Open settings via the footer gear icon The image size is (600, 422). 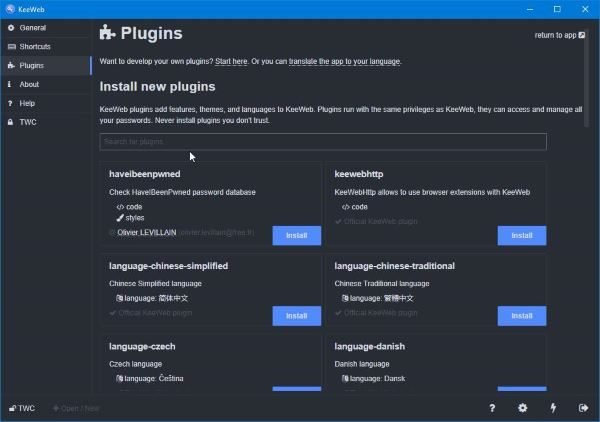point(522,408)
